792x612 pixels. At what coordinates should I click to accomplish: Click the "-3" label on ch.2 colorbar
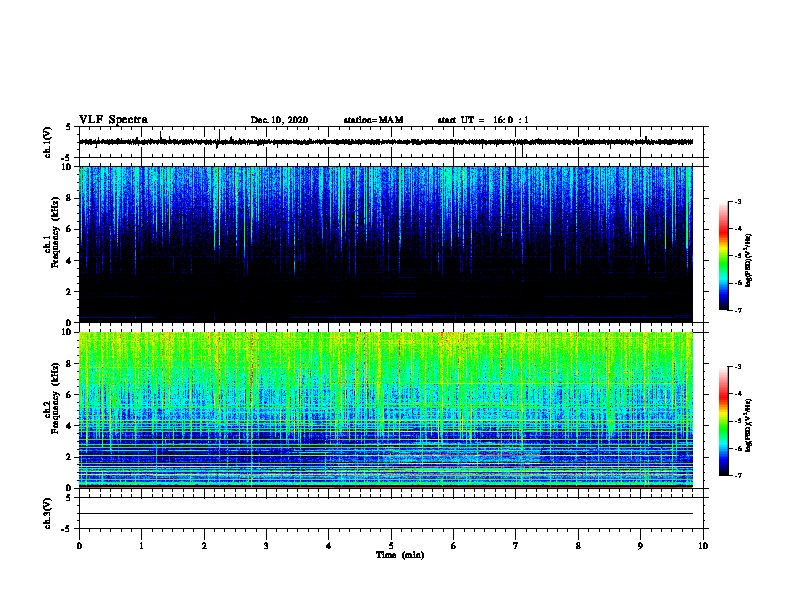click(x=738, y=367)
